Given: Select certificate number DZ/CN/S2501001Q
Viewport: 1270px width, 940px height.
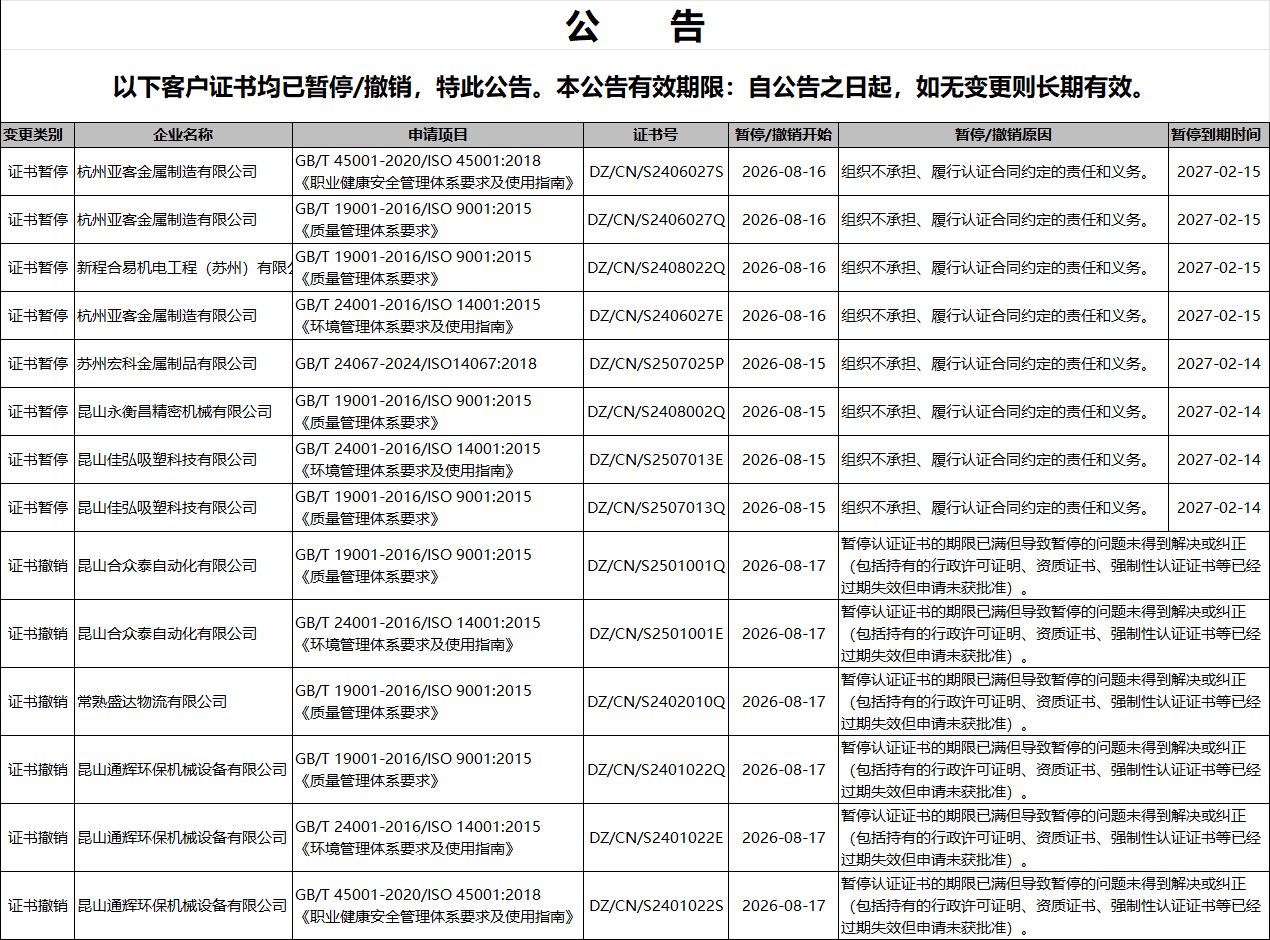Looking at the screenshot, I should coord(656,565).
